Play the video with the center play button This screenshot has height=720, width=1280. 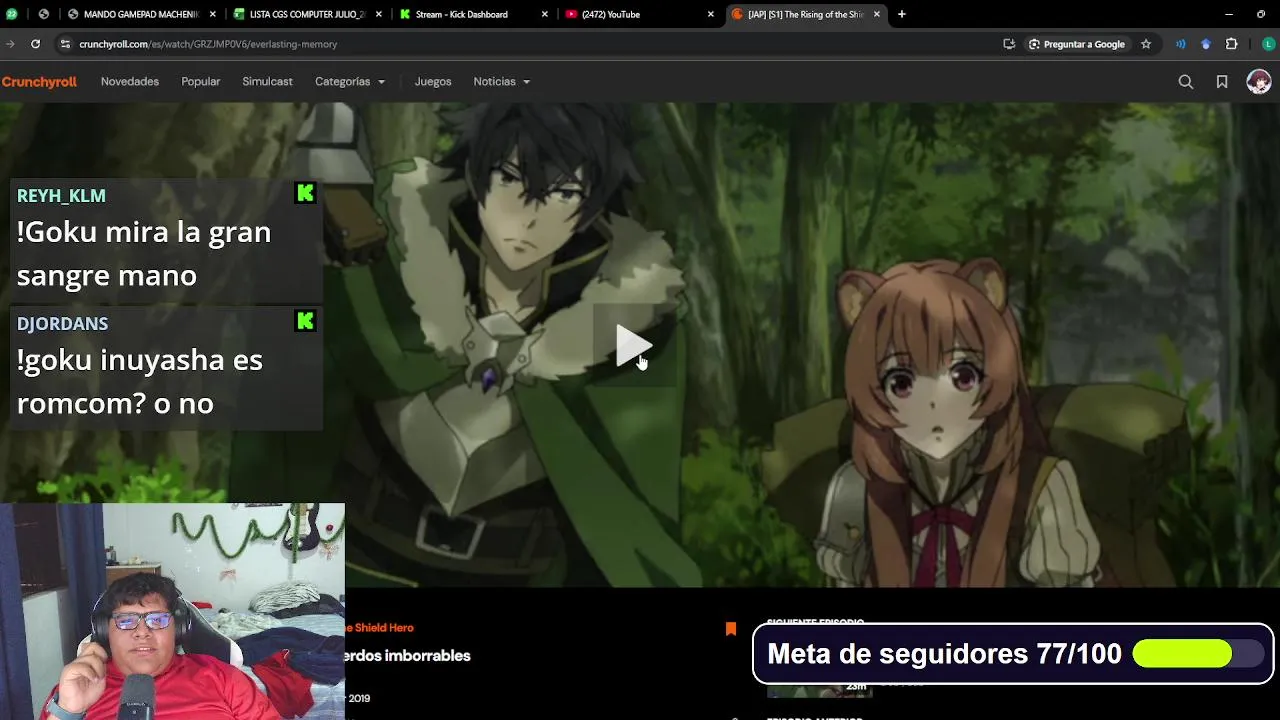pos(633,346)
